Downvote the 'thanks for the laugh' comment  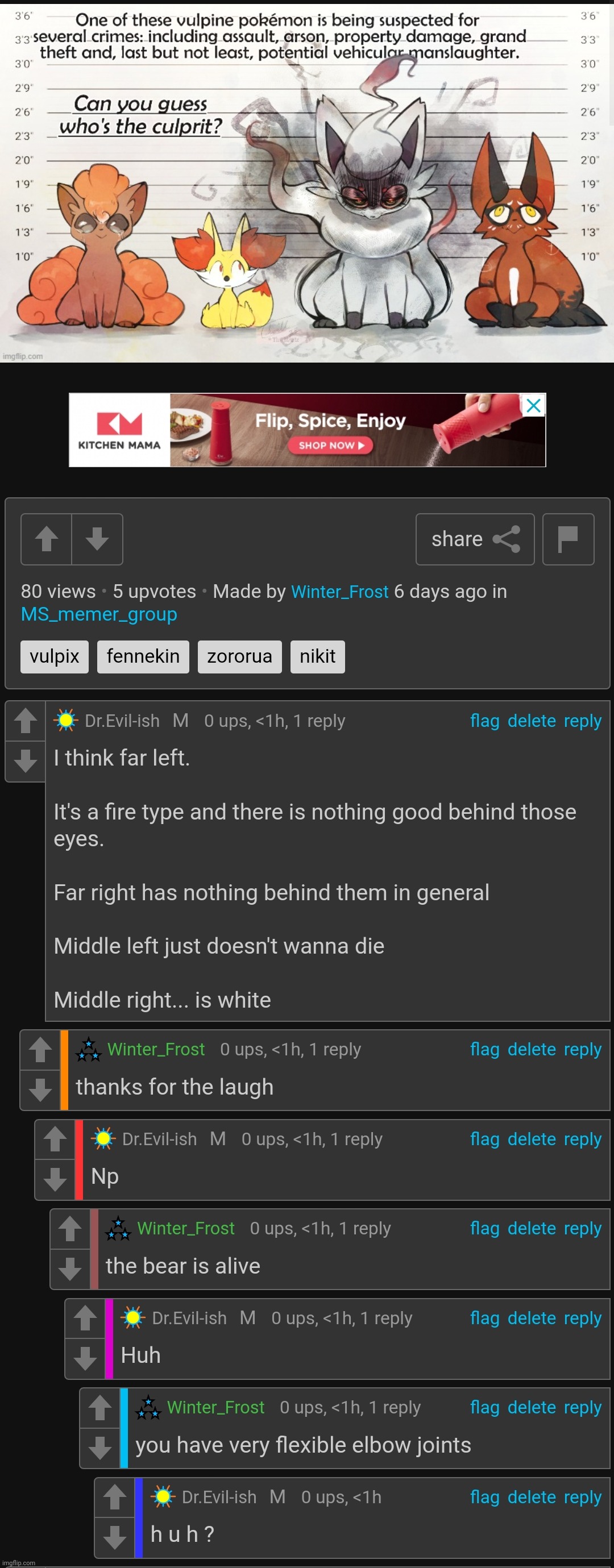(x=40, y=1089)
